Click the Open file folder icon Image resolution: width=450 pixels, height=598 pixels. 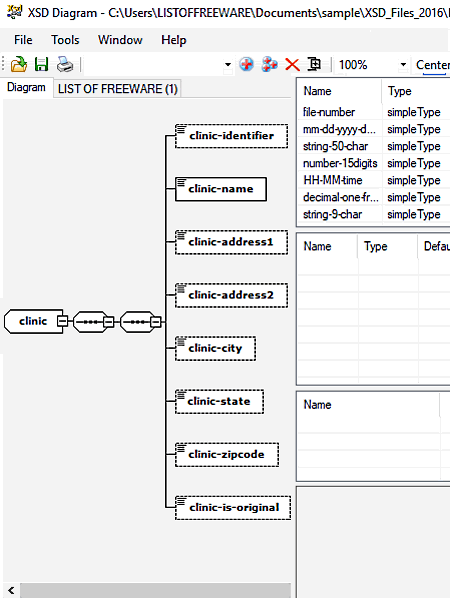(x=18, y=64)
